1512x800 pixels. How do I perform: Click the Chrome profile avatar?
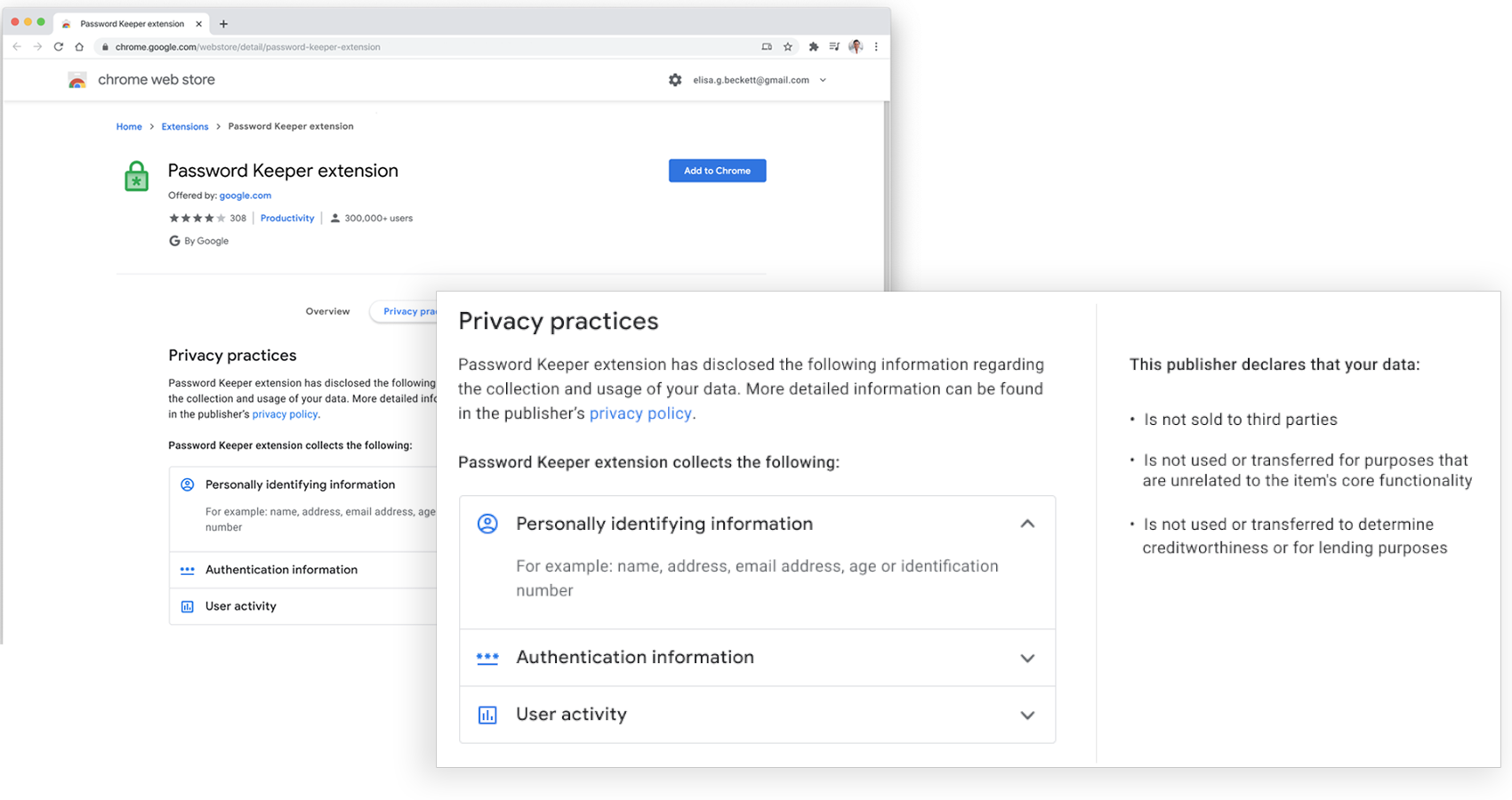[x=856, y=47]
